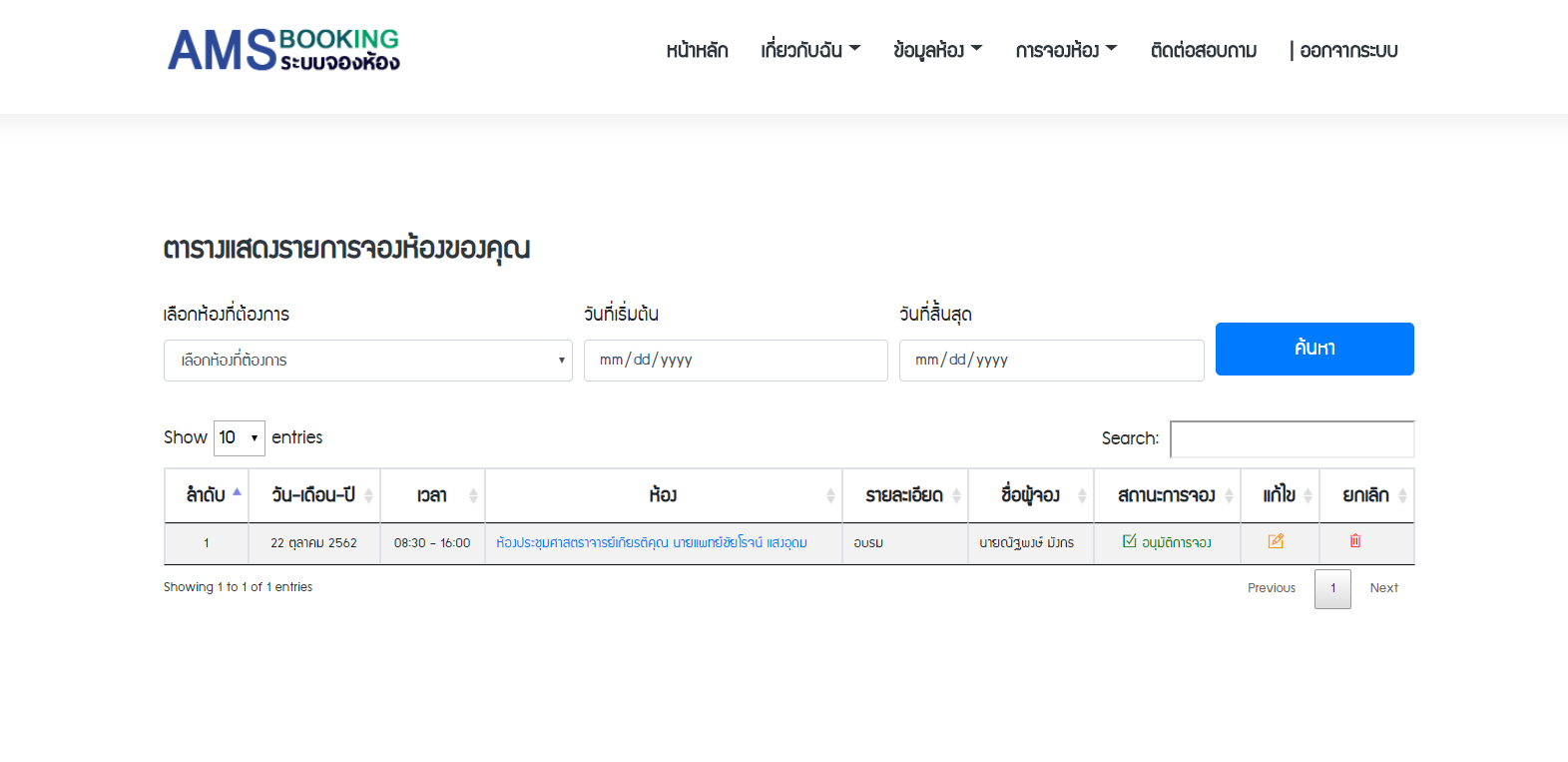
Task: Open the ห้องประชุมศาสตราจารย์เกียรติคุณ room link
Action: click(652, 543)
